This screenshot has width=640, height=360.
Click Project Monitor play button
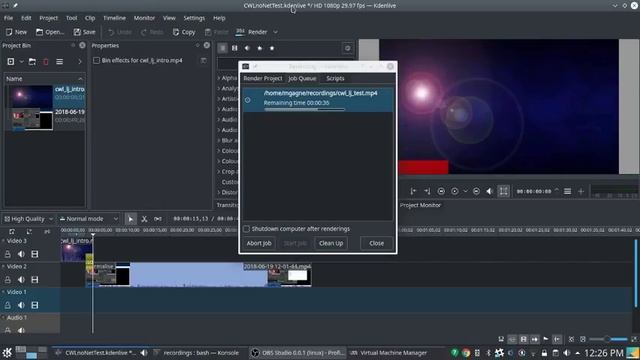pyautogui.click(x=455, y=191)
